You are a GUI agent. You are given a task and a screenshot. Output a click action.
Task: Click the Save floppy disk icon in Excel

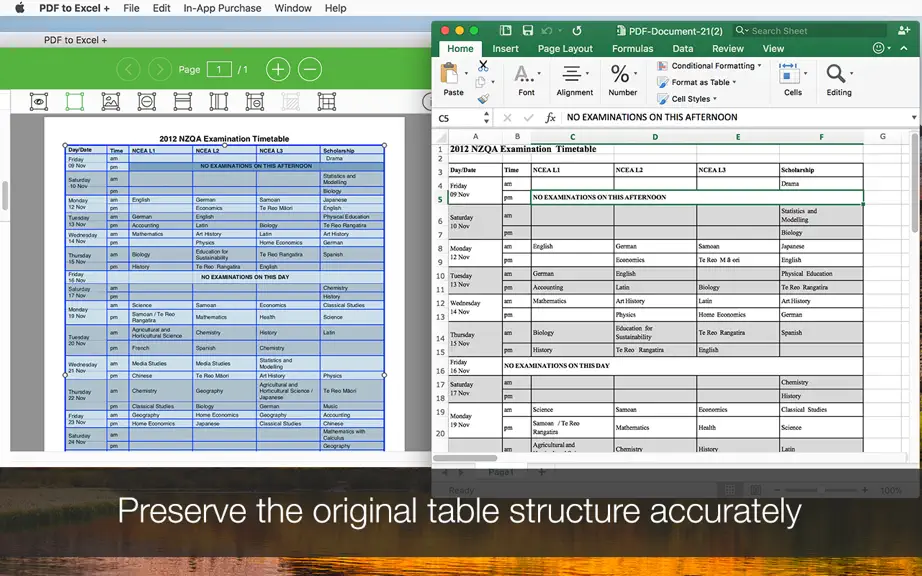527,31
